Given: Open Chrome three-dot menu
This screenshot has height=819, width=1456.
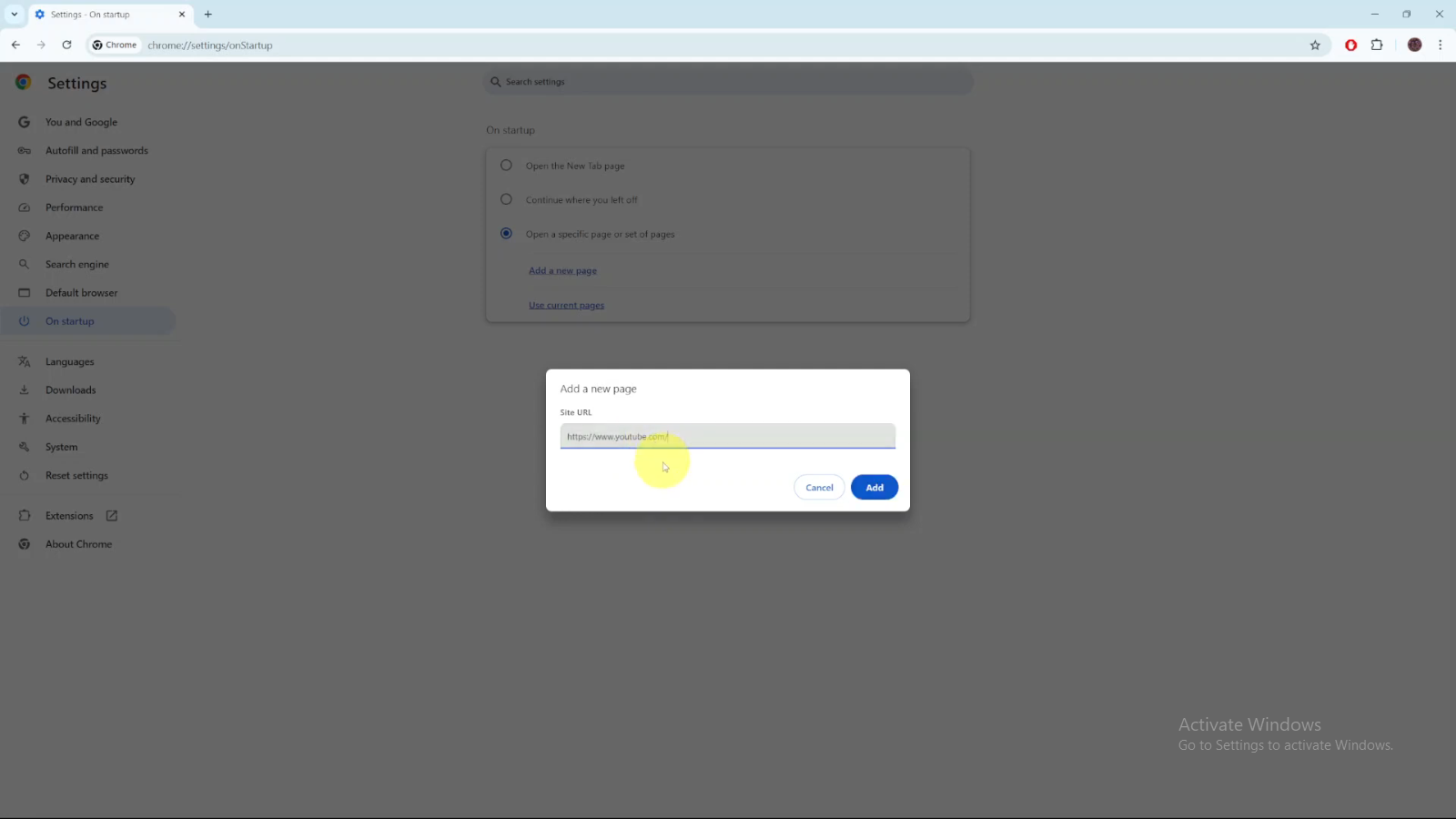Looking at the screenshot, I should (x=1440, y=45).
